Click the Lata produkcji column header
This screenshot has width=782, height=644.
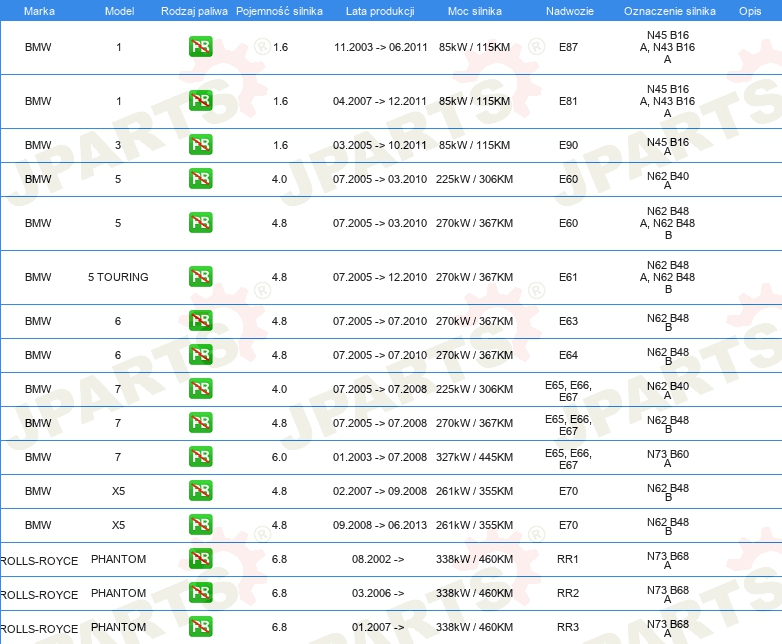(x=379, y=10)
